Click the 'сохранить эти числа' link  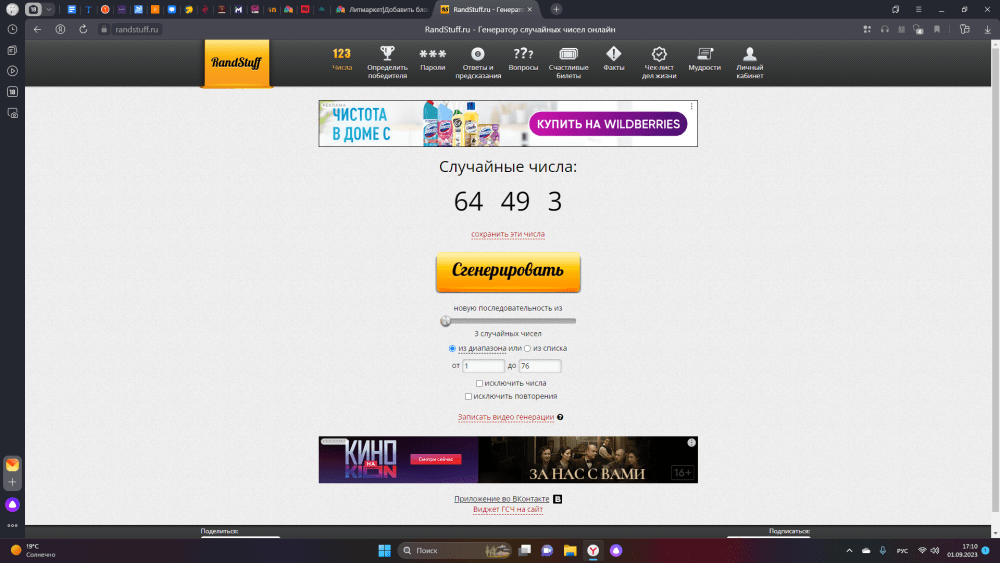pyautogui.click(x=508, y=234)
